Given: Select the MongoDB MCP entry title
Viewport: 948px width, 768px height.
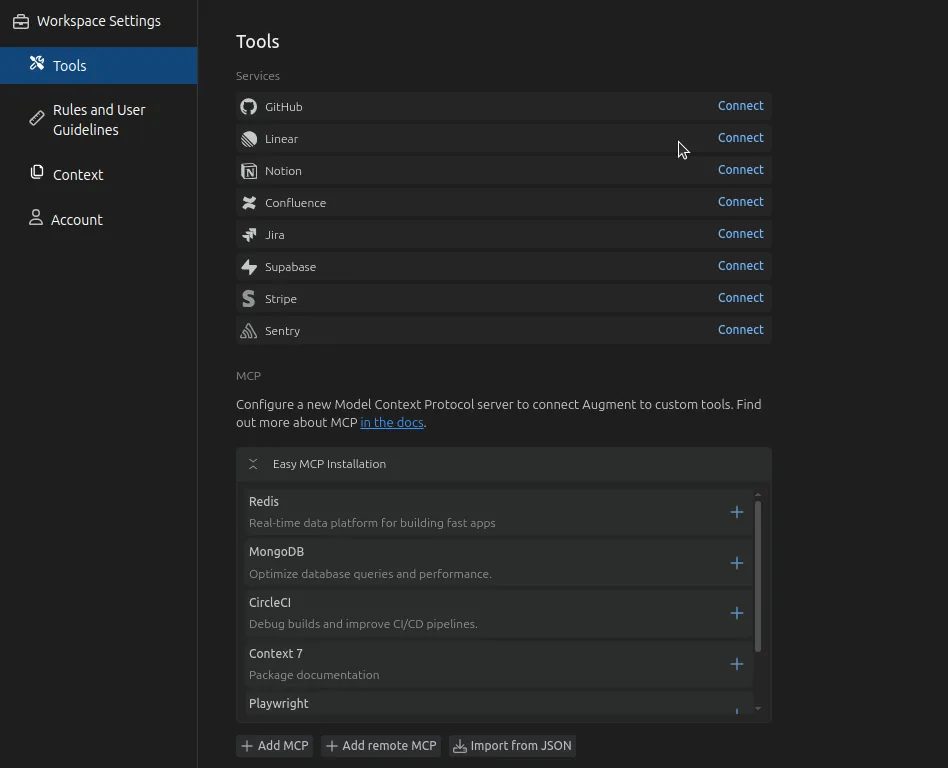Looking at the screenshot, I should (x=276, y=552).
